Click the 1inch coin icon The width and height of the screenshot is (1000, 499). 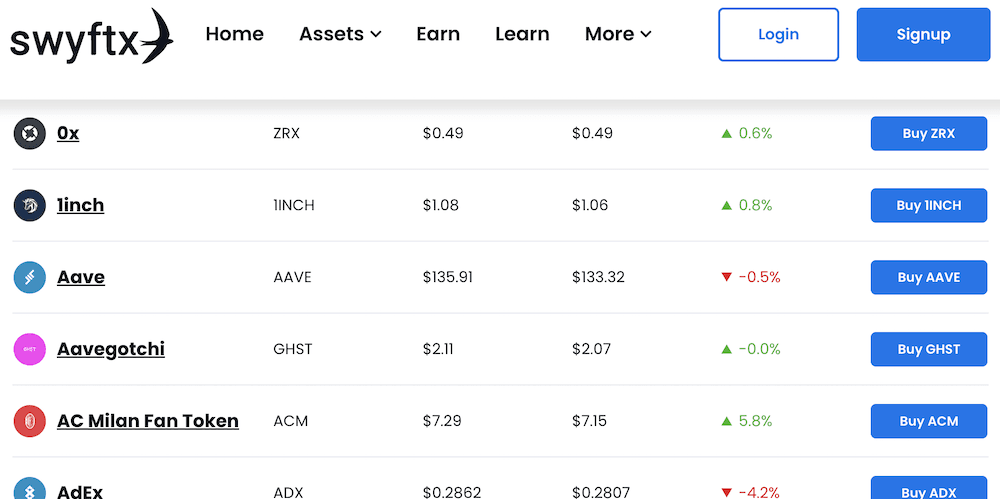[x=30, y=205]
